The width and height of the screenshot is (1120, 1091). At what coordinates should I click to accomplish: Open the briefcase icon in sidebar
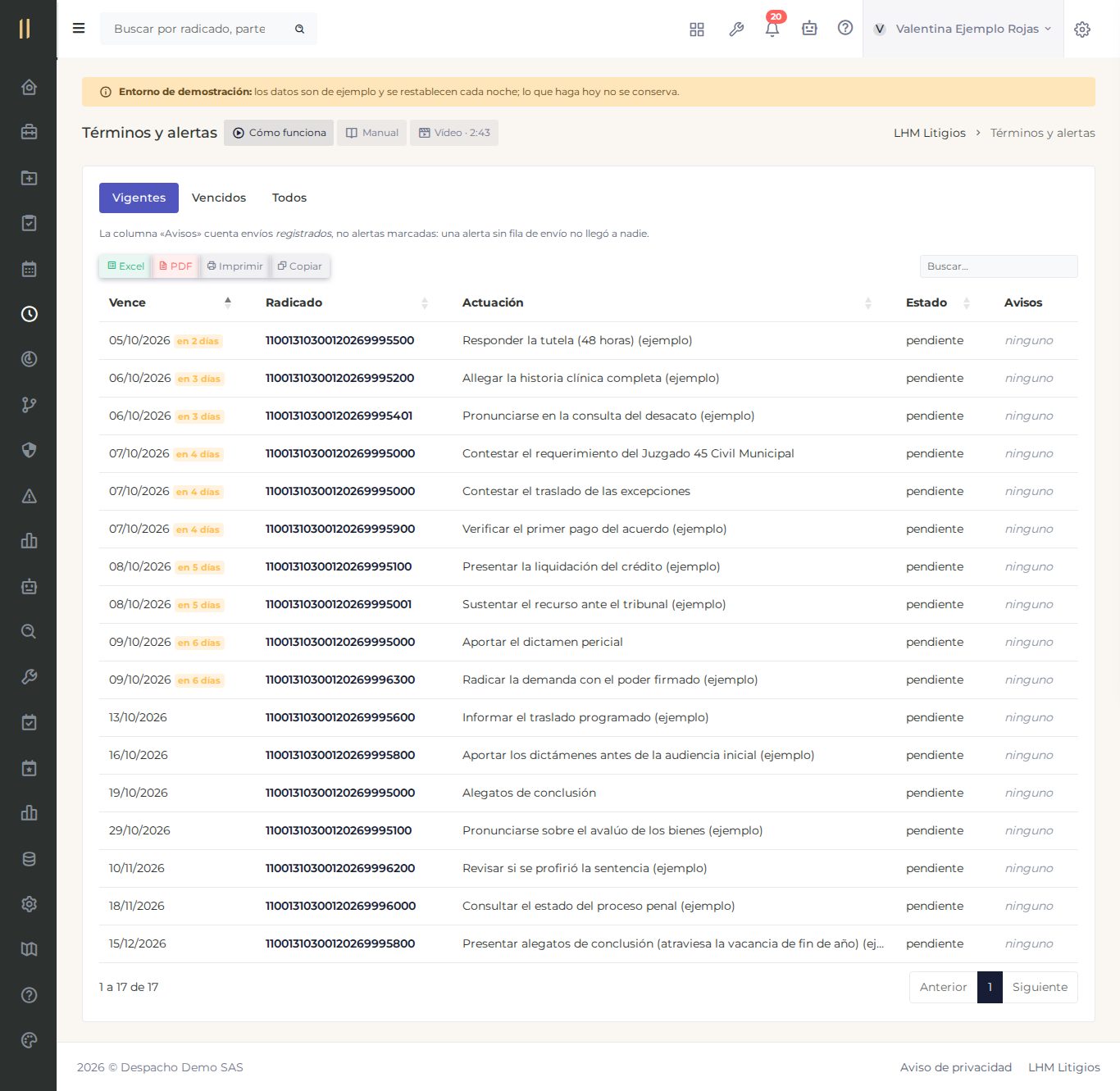tap(29, 132)
